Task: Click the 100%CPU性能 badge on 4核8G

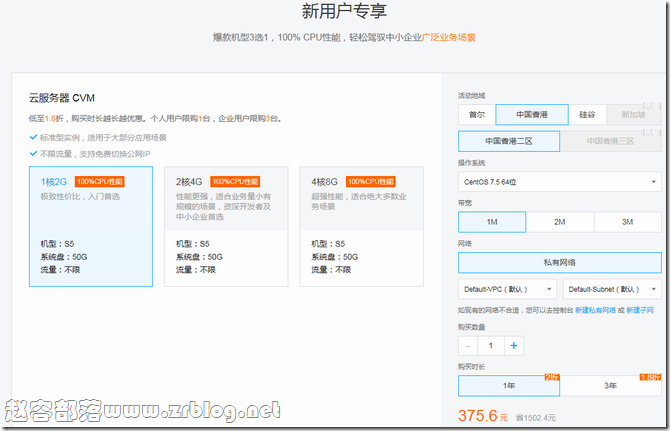Action: tap(370, 182)
